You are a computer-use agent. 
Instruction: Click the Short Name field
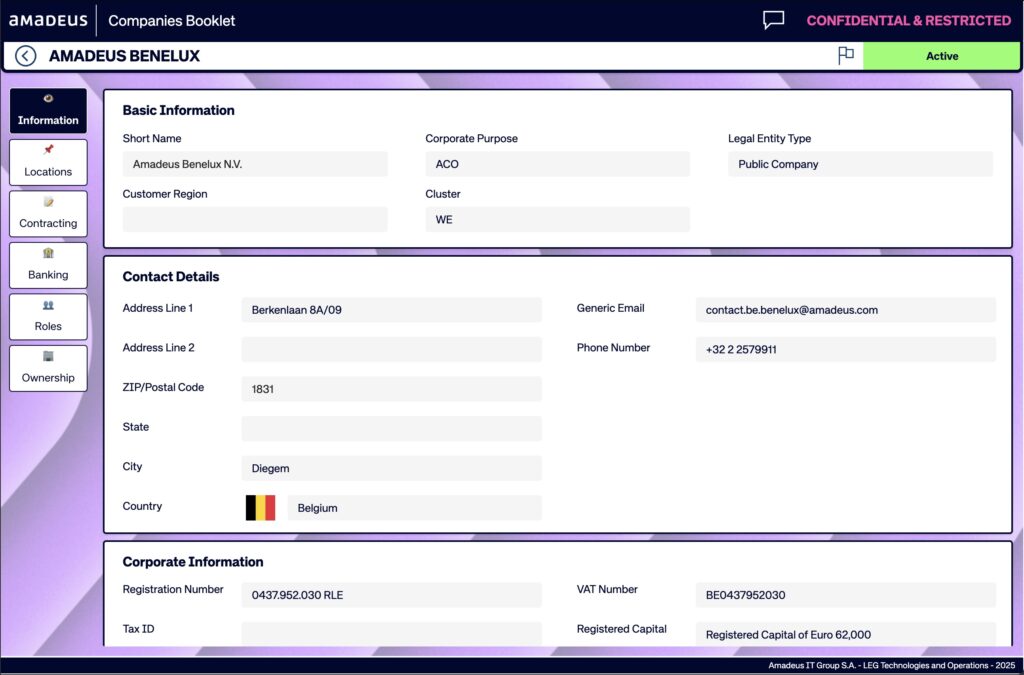[x=255, y=164]
